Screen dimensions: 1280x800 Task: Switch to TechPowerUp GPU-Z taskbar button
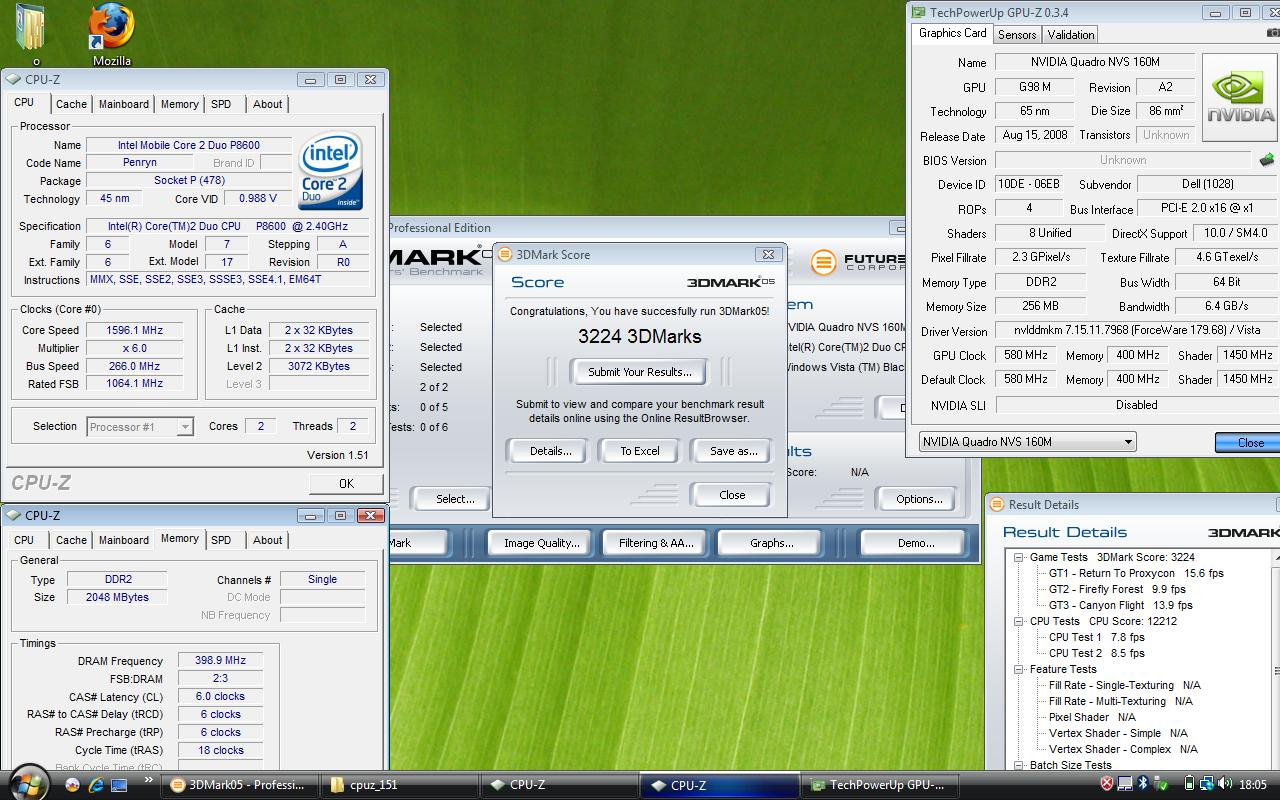(x=881, y=785)
